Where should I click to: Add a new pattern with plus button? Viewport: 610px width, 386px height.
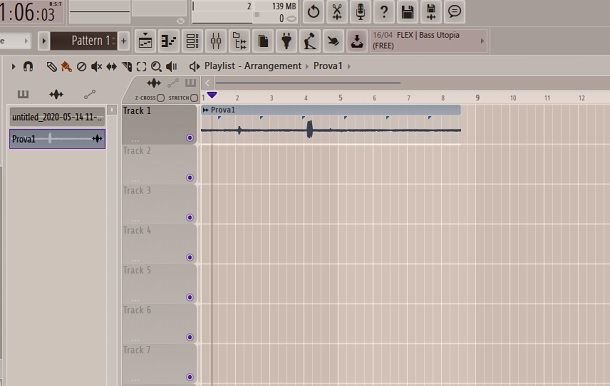pyautogui.click(x=124, y=40)
